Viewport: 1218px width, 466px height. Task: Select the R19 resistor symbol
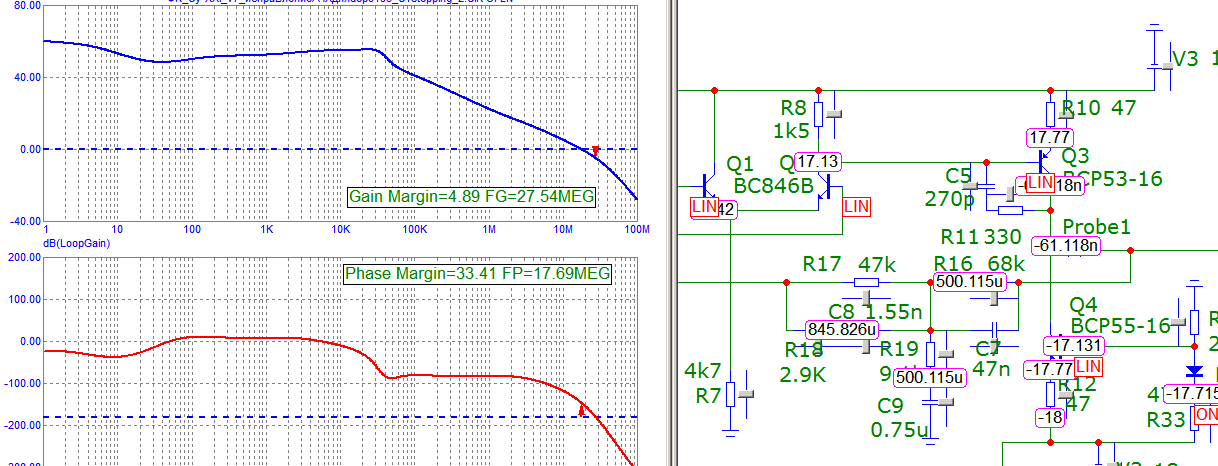tap(931, 355)
